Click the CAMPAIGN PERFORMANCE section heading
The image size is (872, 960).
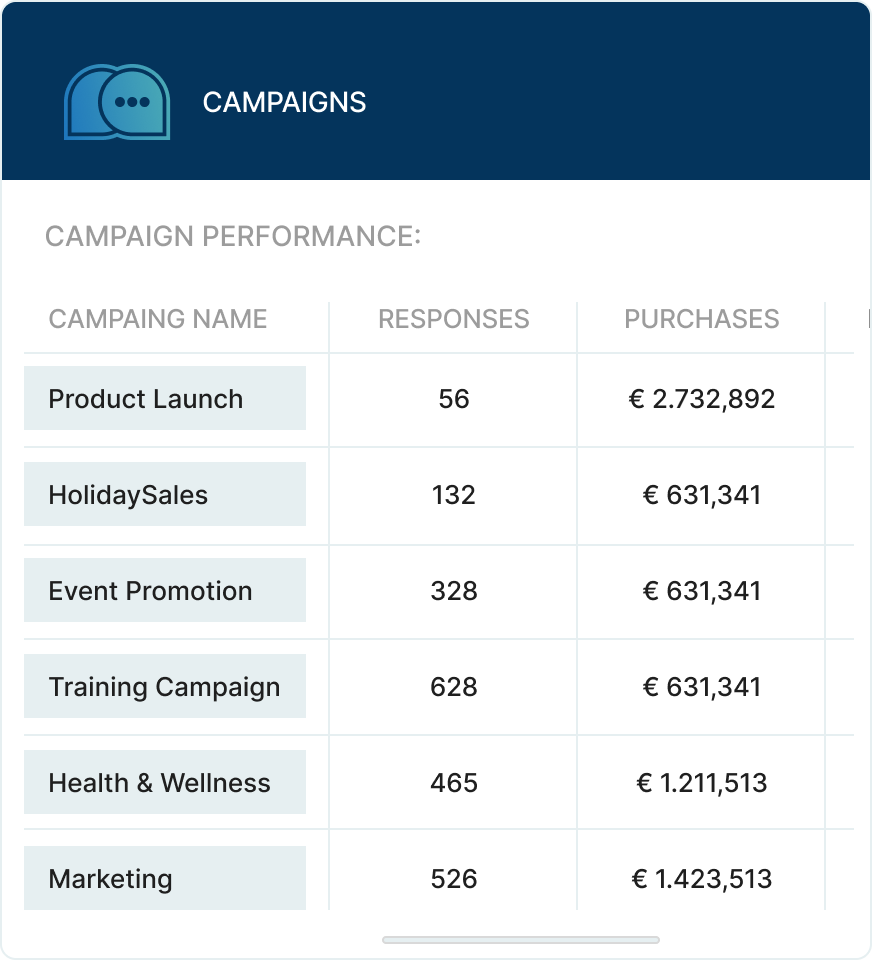click(233, 237)
